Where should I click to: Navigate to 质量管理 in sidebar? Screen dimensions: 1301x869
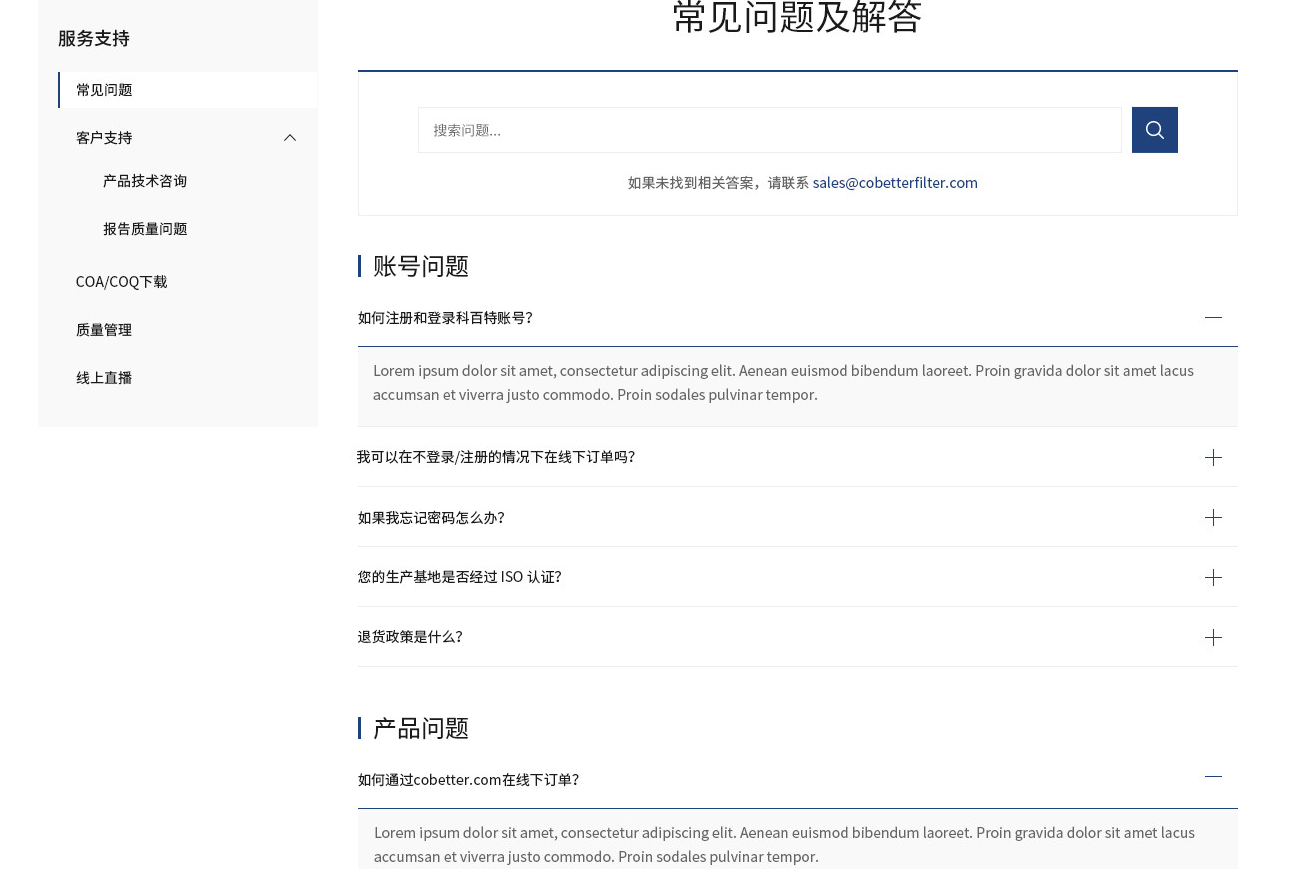(104, 330)
